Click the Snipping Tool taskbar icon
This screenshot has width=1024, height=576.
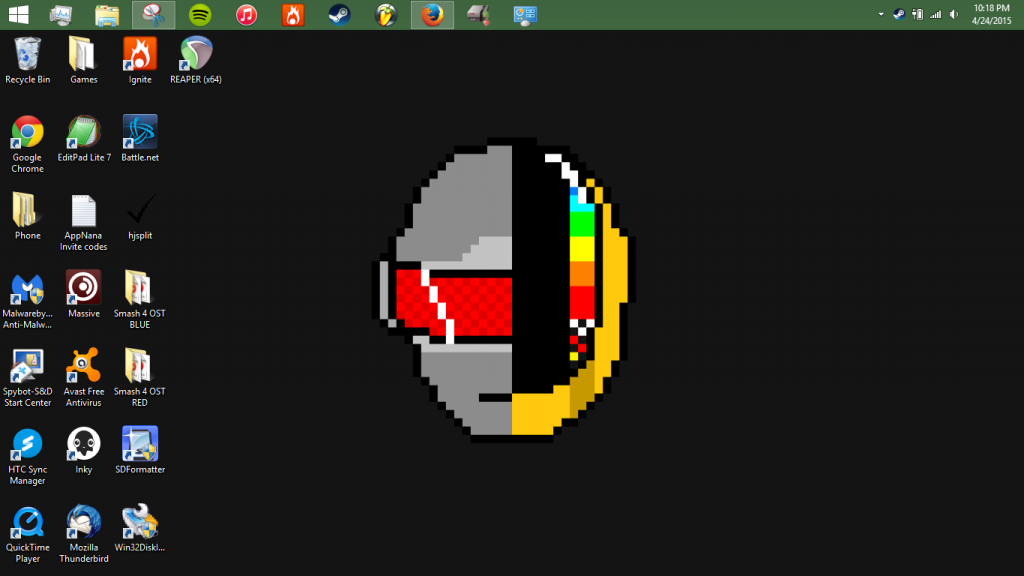point(153,15)
